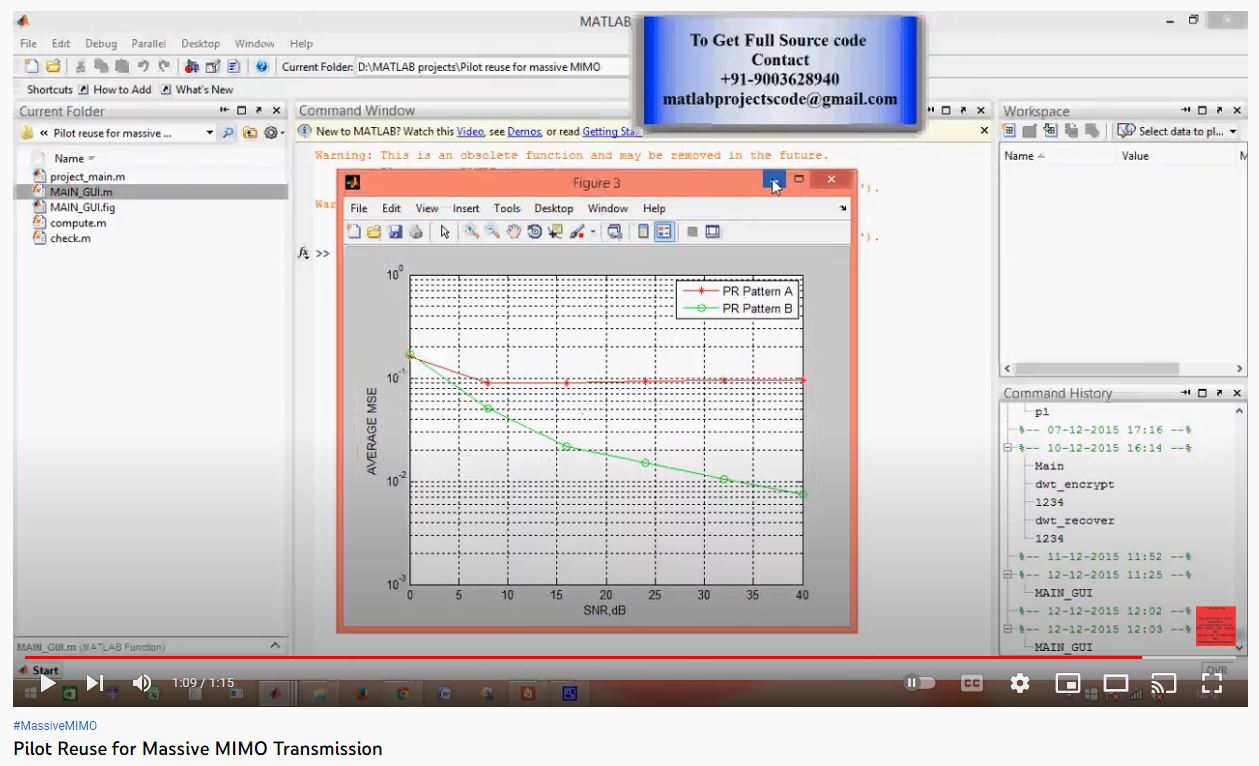Toggle Insert Colorbar in figure toolbar
This screenshot has height=766, width=1259.
click(644, 232)
